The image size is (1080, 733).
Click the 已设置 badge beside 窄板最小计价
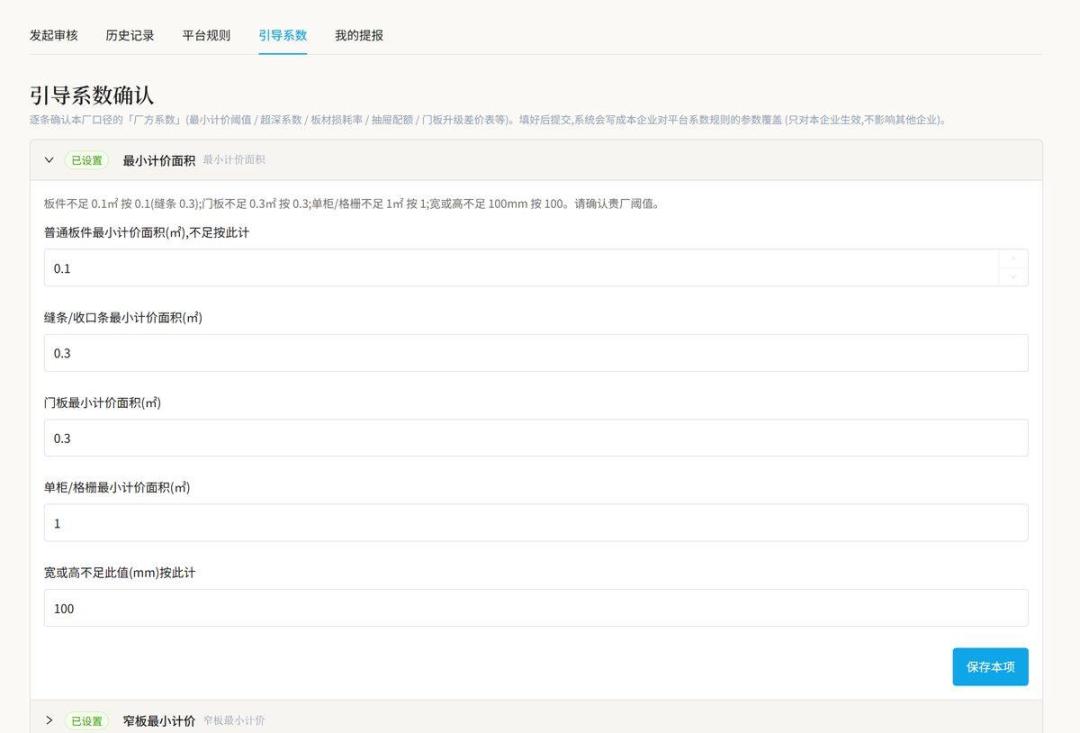(87, 721)
